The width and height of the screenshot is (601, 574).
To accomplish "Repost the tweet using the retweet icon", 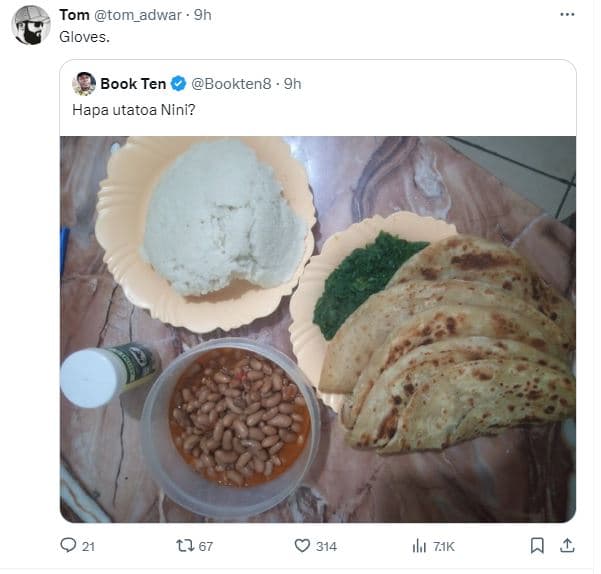I will (x=183, y=546).
